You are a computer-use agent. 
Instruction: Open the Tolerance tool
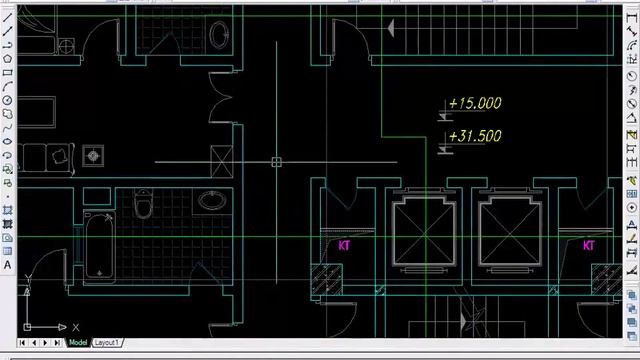(632, 193)
